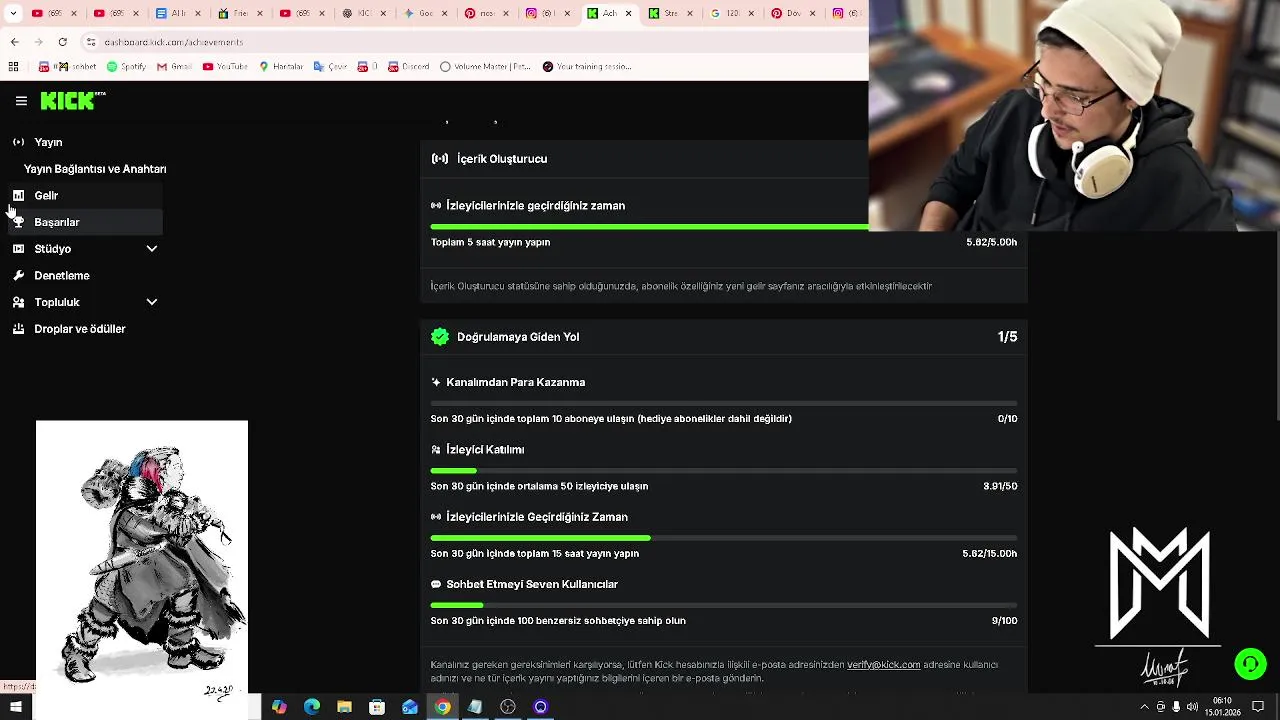Open the browser apps grid icon
1280x720 pixels.
pos(13,67)
